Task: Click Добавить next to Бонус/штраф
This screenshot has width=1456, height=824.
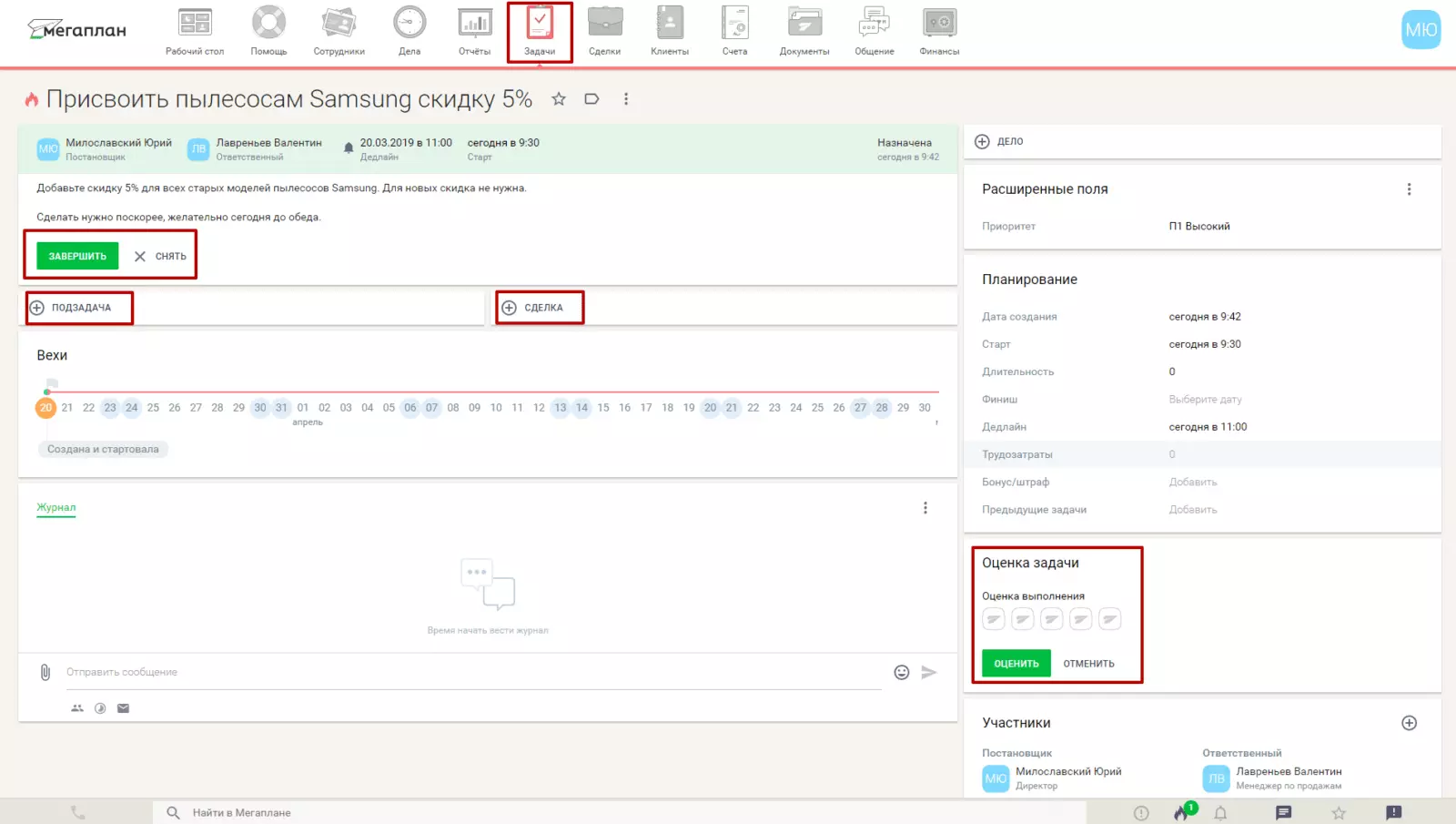Action: click(x=1193, y=483)
